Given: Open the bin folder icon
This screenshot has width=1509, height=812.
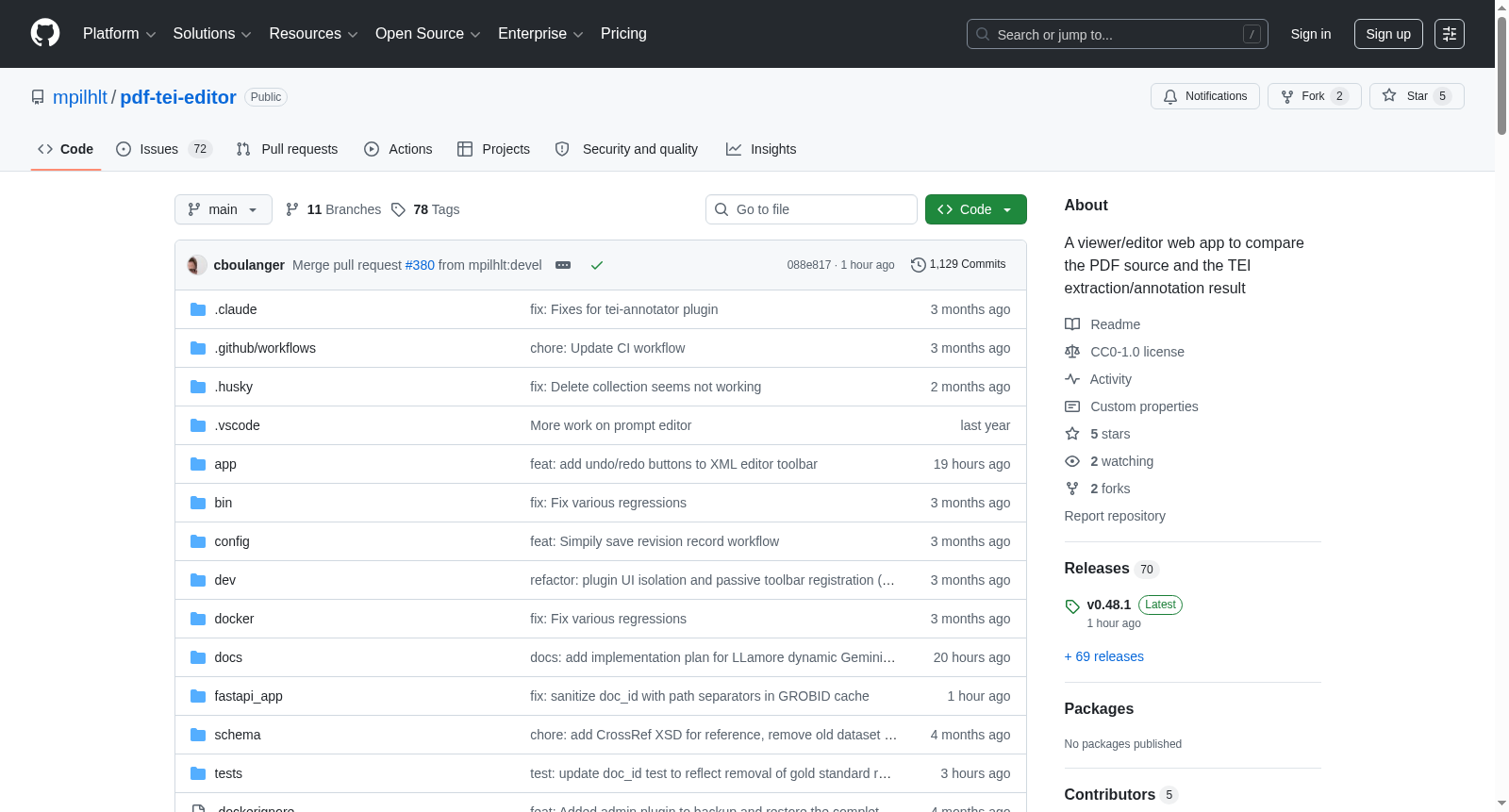Looking at the screenshot, I should (198, 503).
